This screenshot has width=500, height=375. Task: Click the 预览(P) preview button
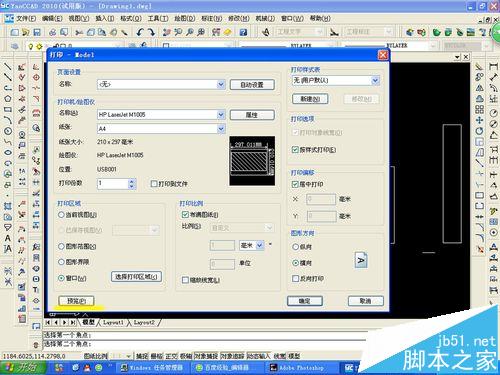click(76, 301)
